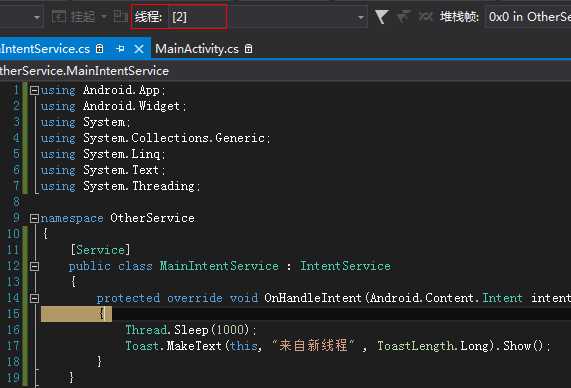Click the OtherService namespace name
Image resolution: width=571 pixels, height=388 pixels.
(x=153, y=218)
